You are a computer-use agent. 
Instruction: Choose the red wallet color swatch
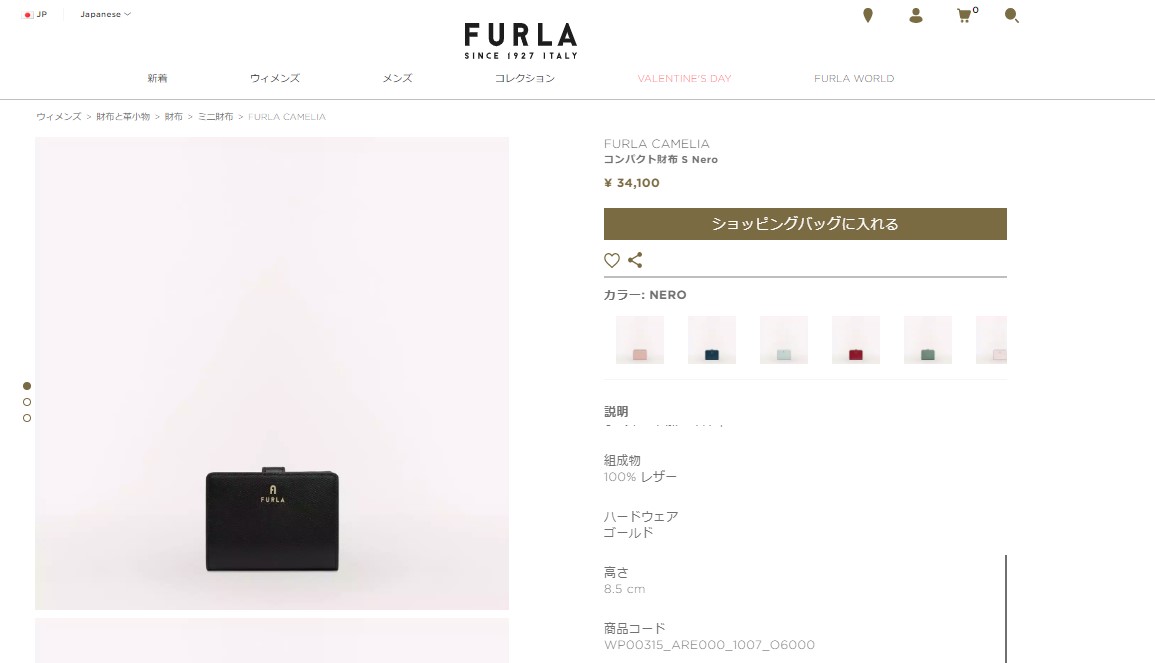coord(855,340)
